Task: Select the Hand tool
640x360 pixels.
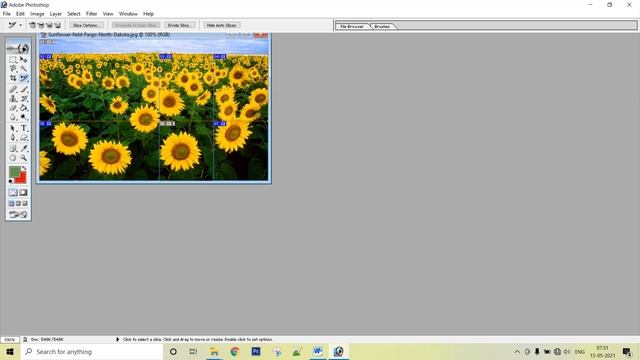Action: click(x=13, y=158)
